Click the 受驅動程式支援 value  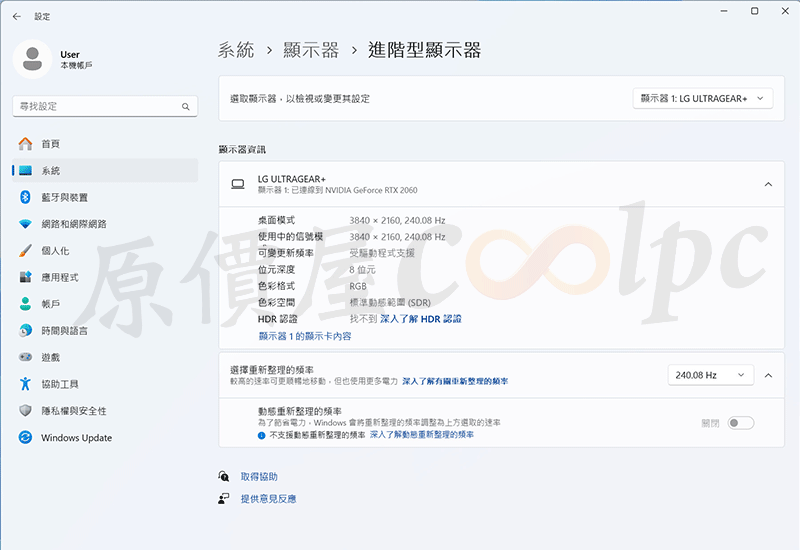(x=382, y=253)
